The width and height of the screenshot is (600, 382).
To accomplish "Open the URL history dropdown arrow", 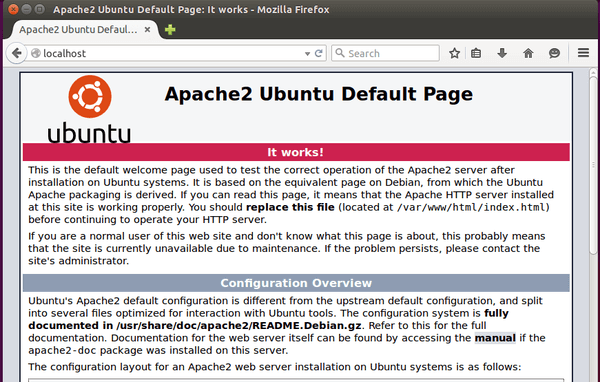I will click(x=307, y=54).
